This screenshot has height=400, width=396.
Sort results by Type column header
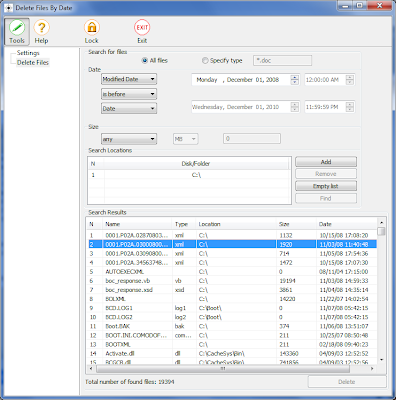[x=184, y=224]
